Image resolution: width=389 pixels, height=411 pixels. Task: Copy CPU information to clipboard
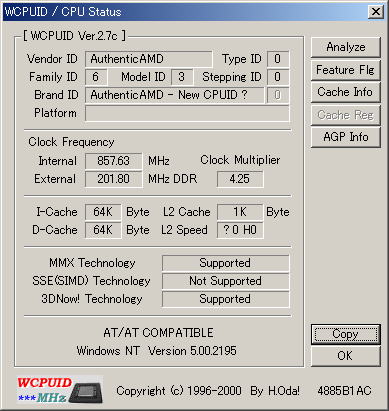346,334
